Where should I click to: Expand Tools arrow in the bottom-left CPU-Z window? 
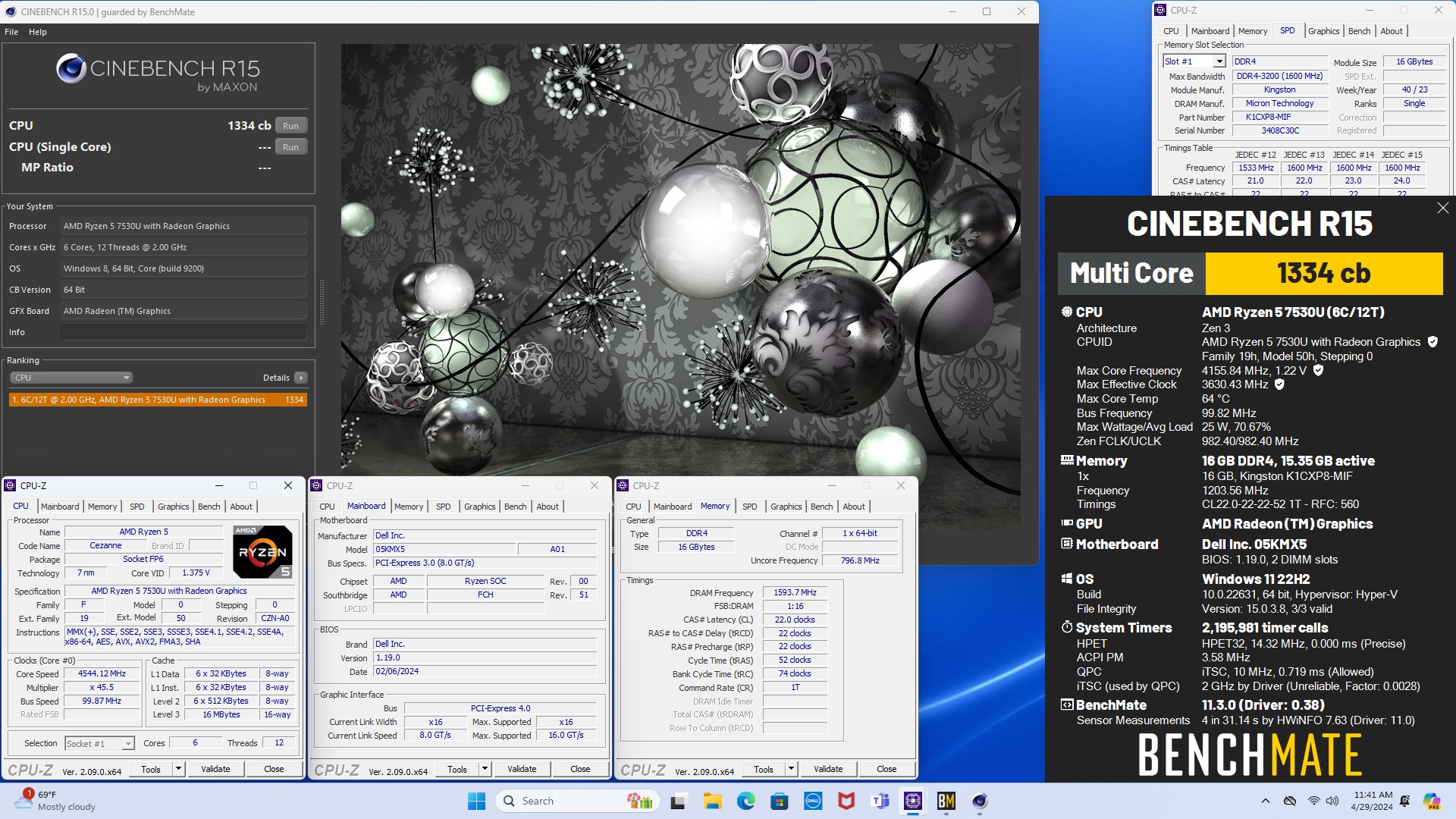click(179, 769)
